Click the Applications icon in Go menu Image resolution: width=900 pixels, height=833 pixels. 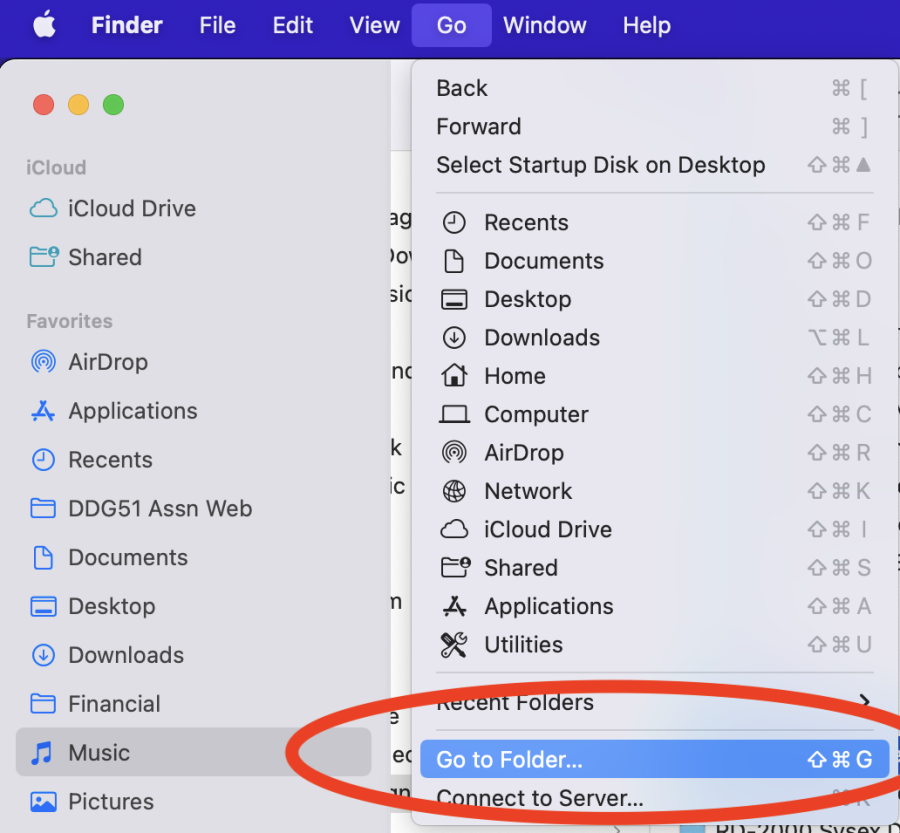click(x=454, y=606)
